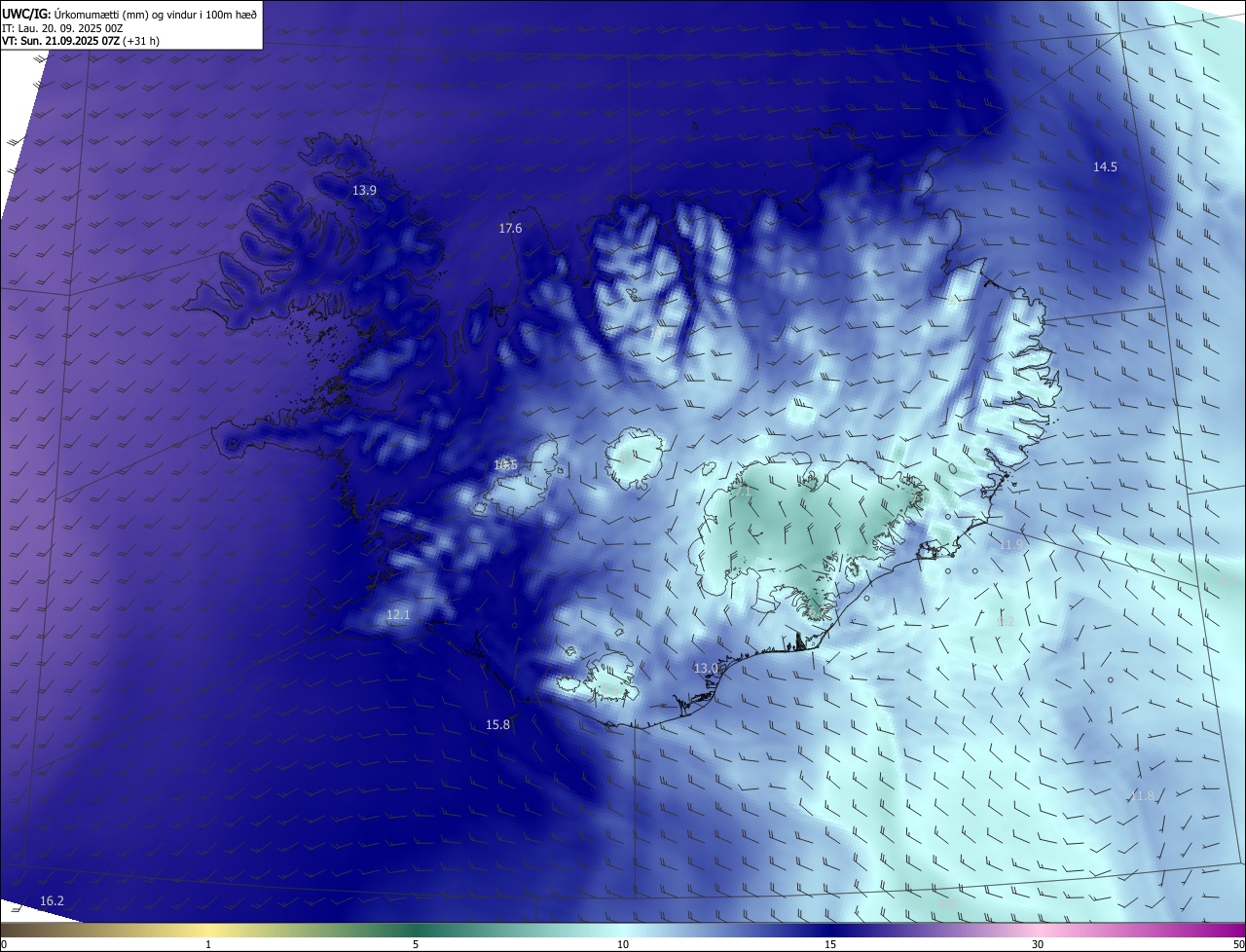Click the 50 tick on the color scale
Screen dimensions: 1246x952
point(1238,945)
